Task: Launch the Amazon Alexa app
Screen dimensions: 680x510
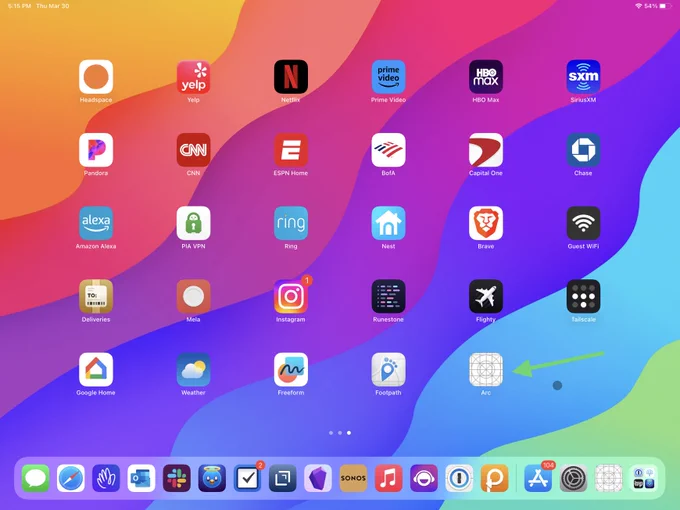Action: pyautogui.click(x=96, y=223)
